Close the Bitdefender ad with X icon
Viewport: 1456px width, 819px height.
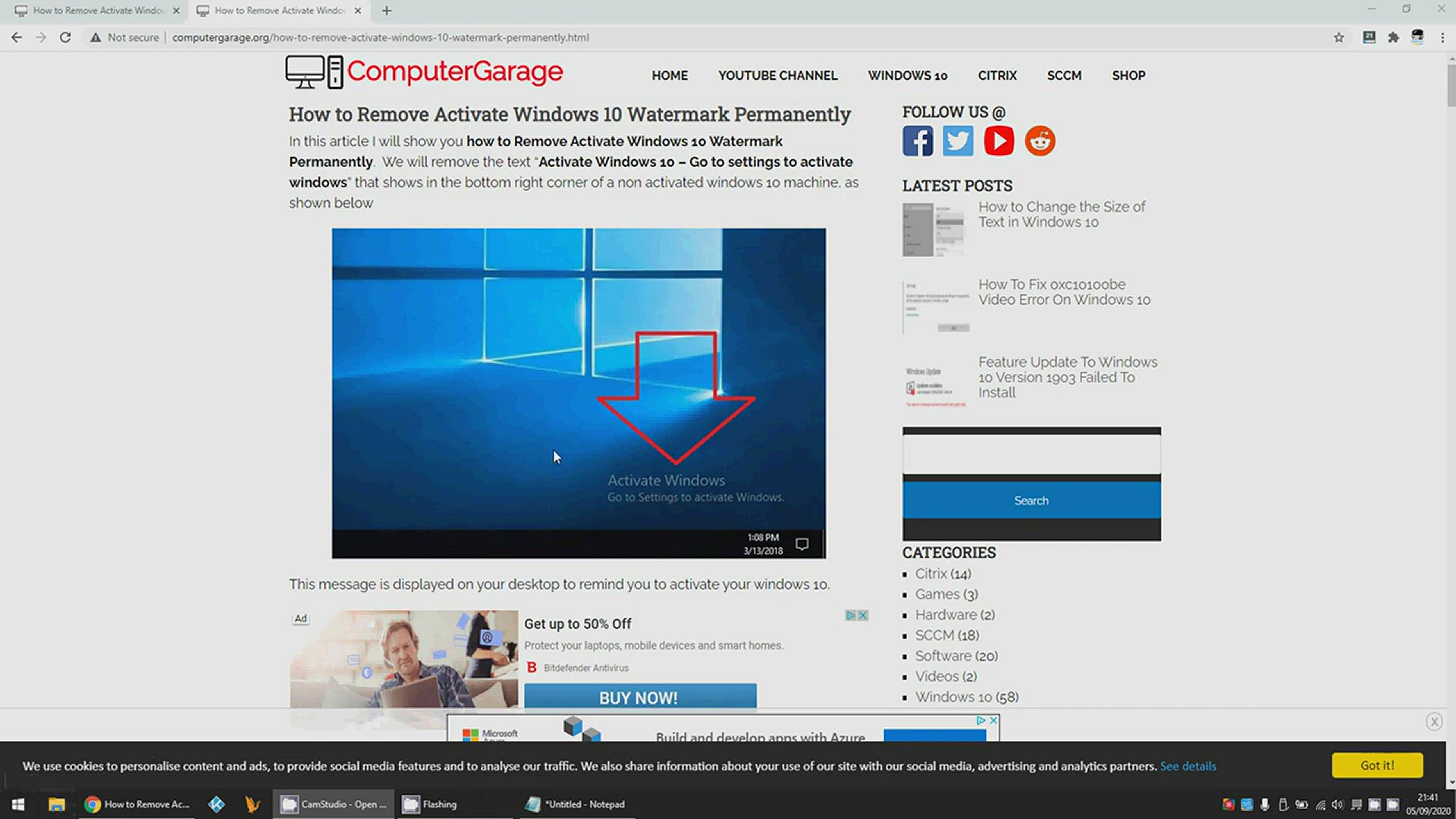863,615
